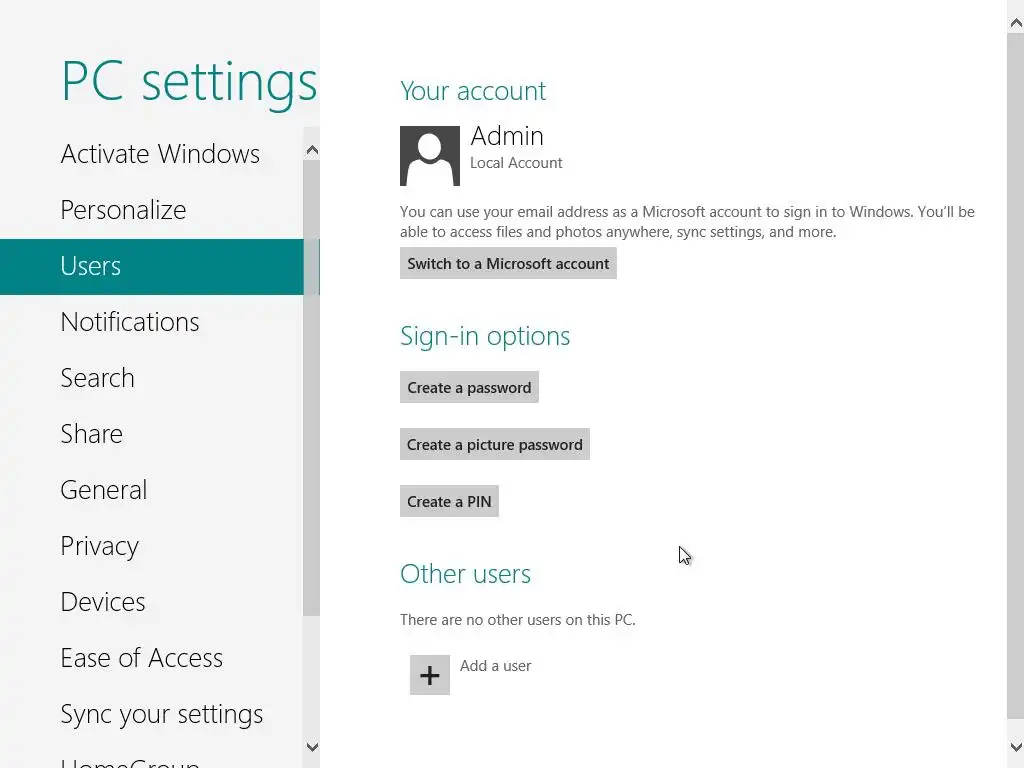The image size is (1024, 768).
Task: Click the PC settings title
Action: (x=189, y=83)
